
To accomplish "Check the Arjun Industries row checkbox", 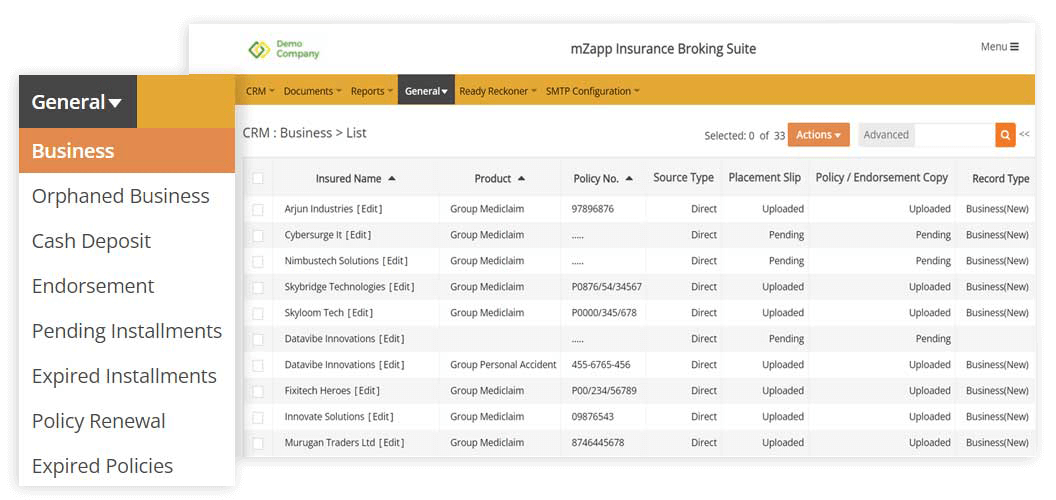I will pyautogui.click(x=258, y=209).
